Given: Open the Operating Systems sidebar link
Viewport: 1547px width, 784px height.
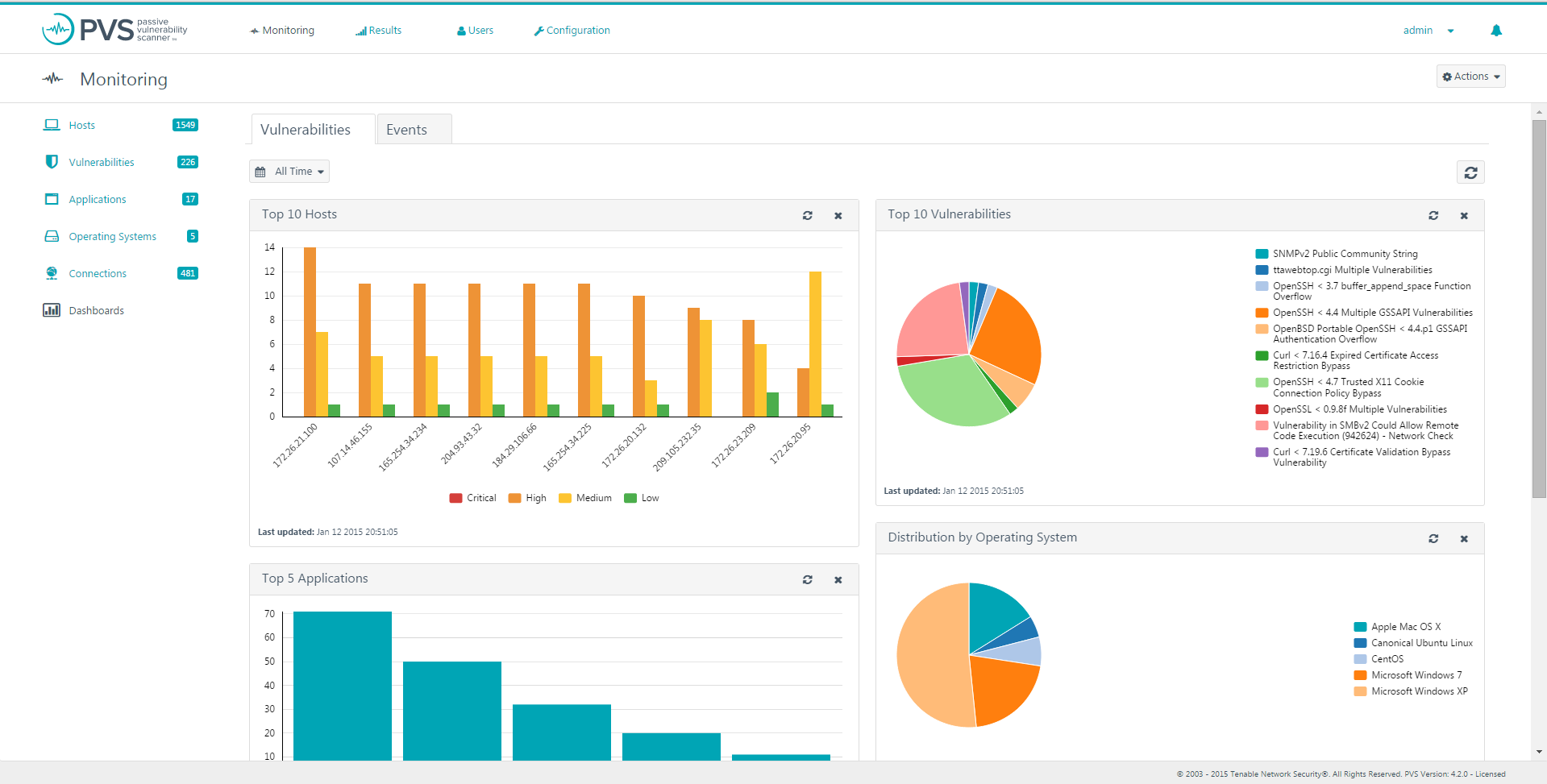Looking at the screenshot, I should coord(113,236).
